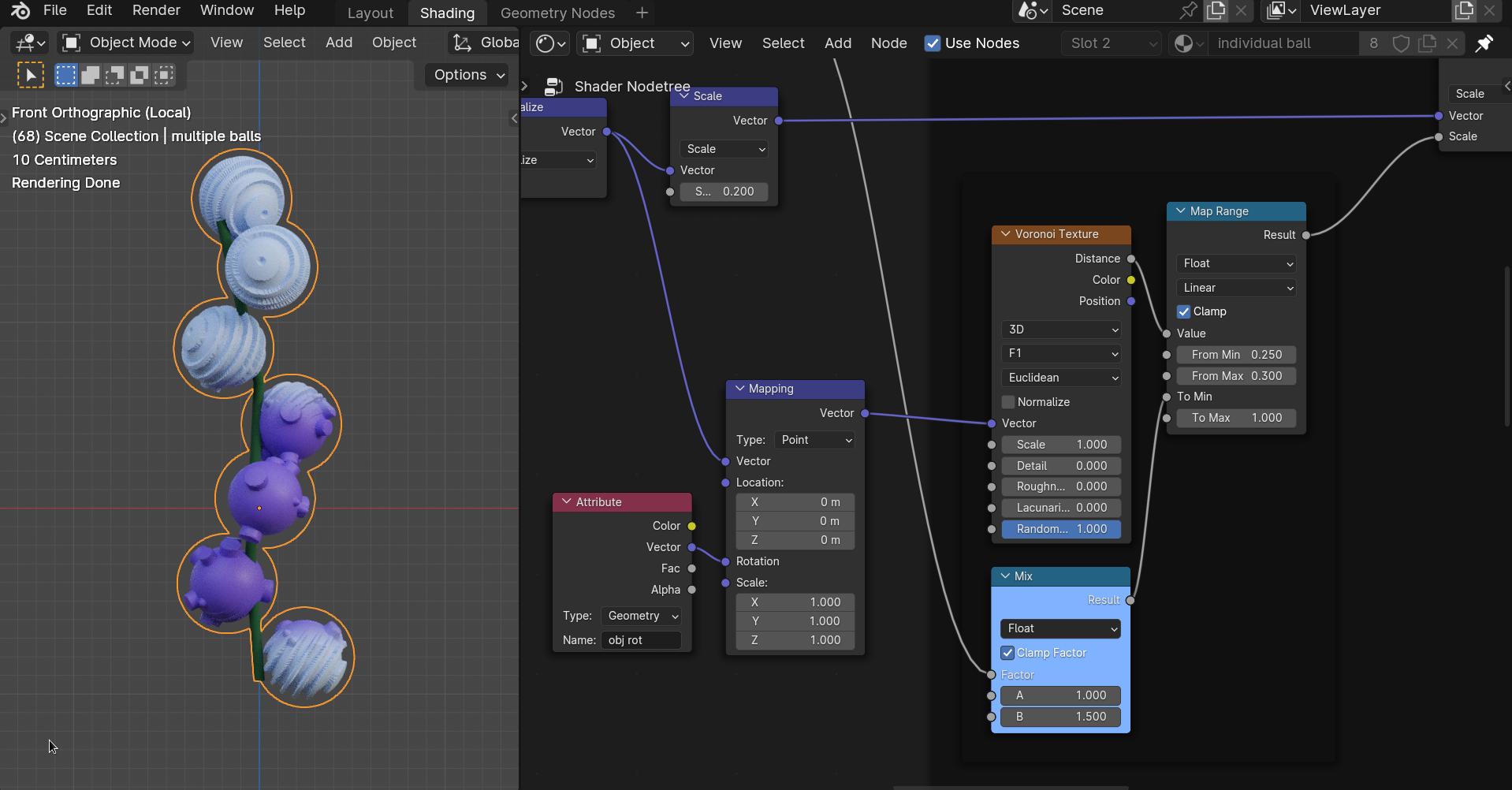Image resolution: width=1512 pixels, height=790 pixels.
Task: Collapse the Voronoi Texture node
Action: (x=1005, y=234)
